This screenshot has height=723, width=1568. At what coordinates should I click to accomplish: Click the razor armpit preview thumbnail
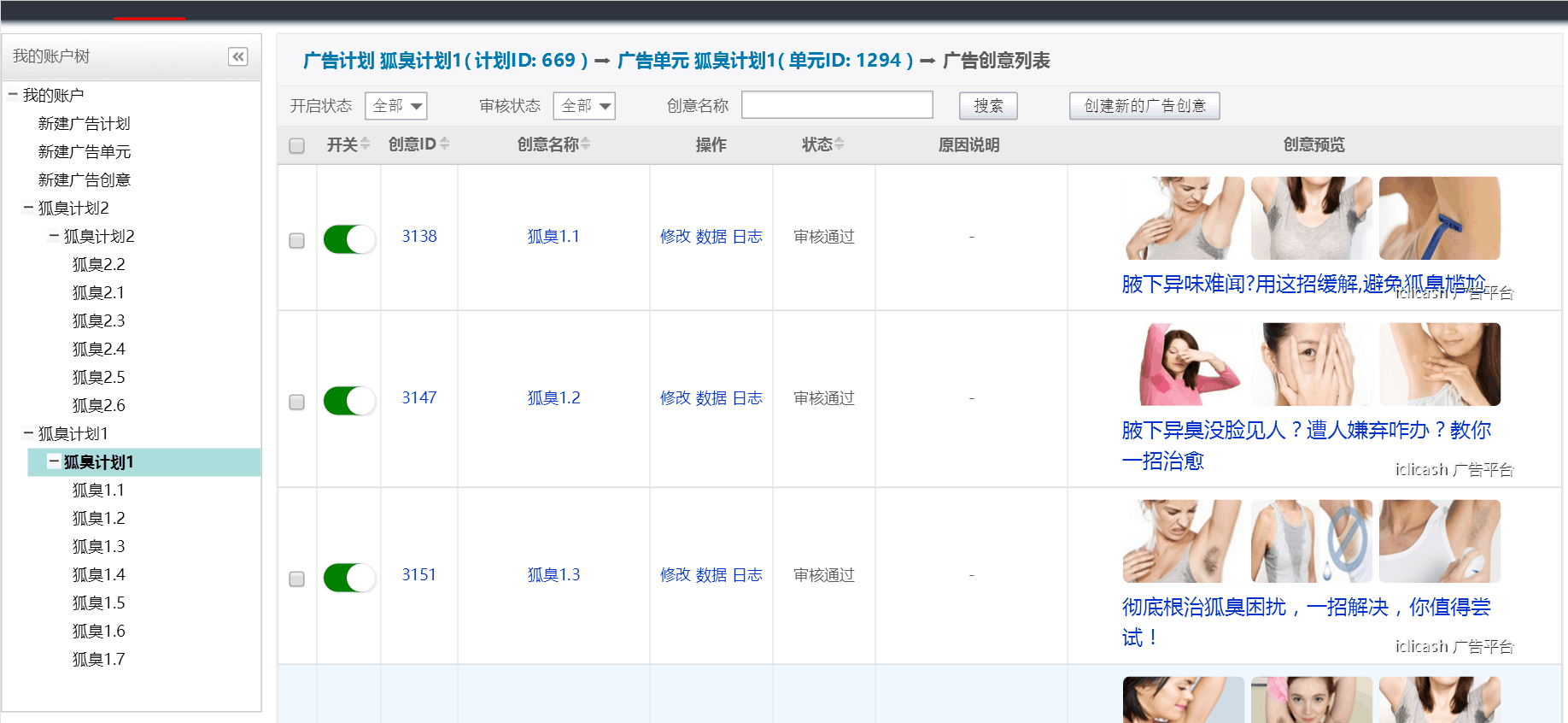pos(1439,218)
